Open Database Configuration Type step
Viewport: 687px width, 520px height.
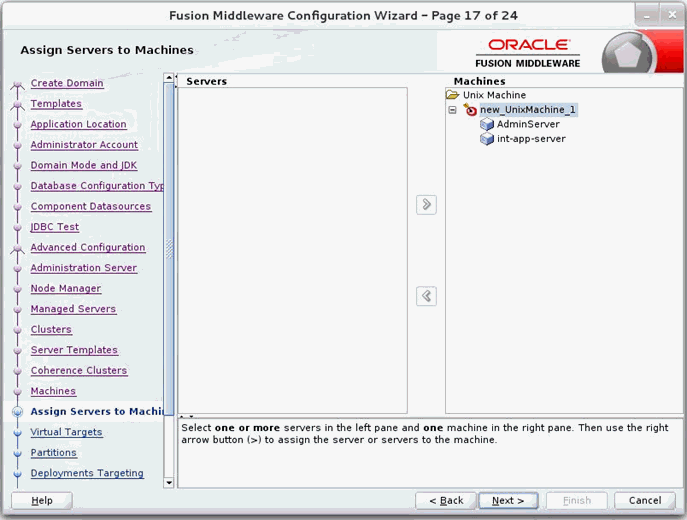(x=97, y=186)
